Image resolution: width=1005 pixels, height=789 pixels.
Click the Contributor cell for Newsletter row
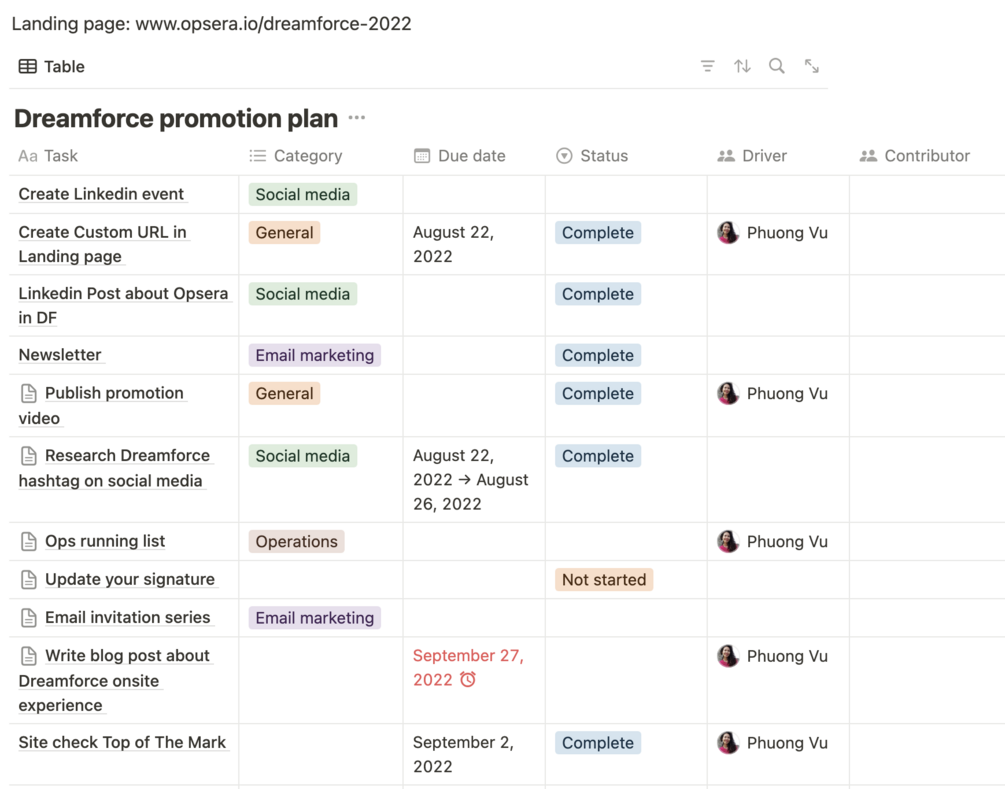(926, 355)
